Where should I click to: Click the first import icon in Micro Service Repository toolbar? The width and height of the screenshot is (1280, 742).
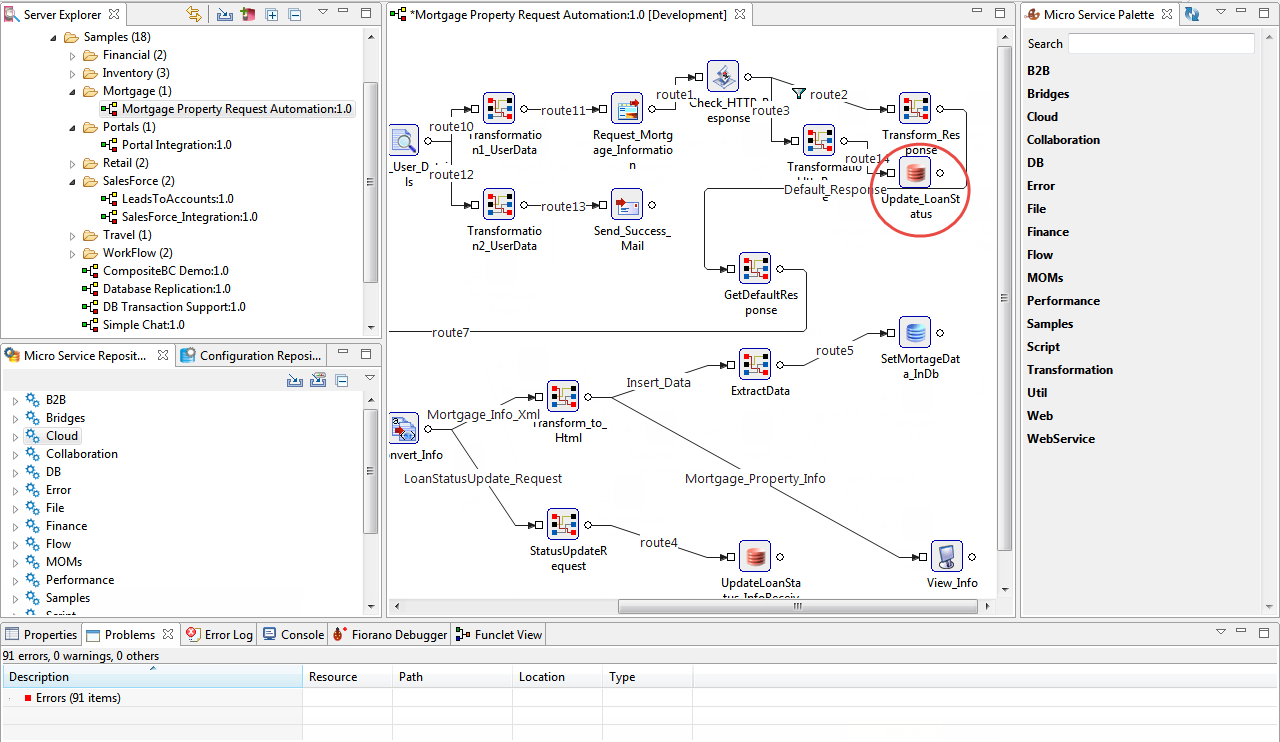(295, 380)
